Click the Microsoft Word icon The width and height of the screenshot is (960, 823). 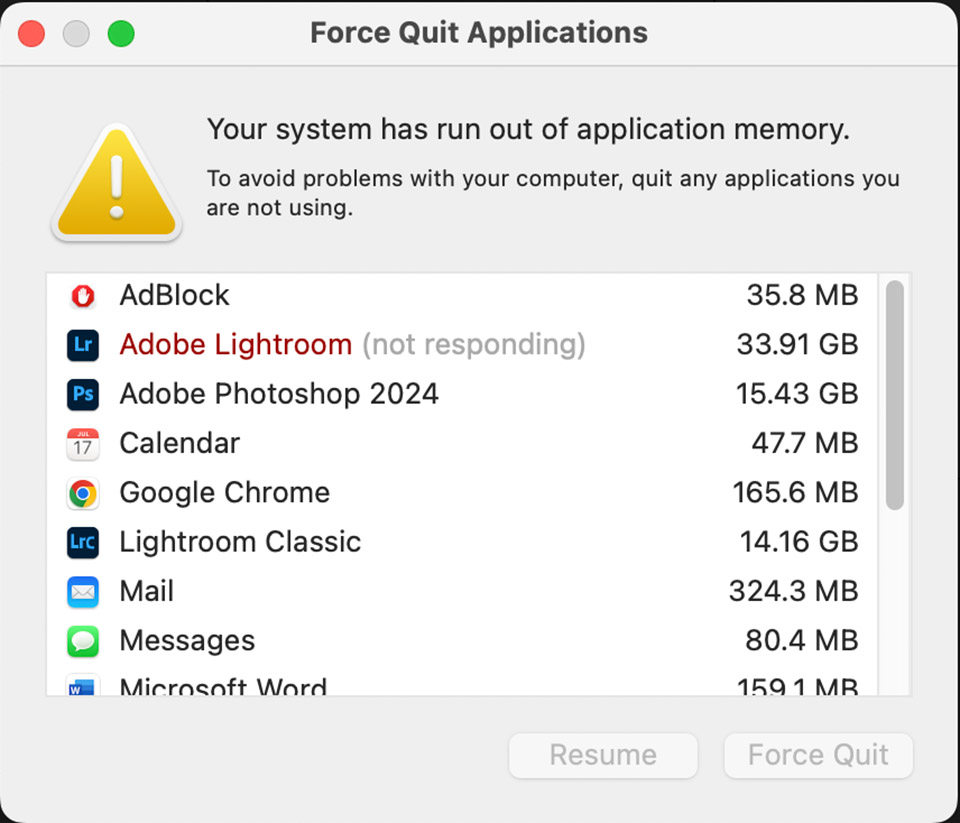pos(83,686)
